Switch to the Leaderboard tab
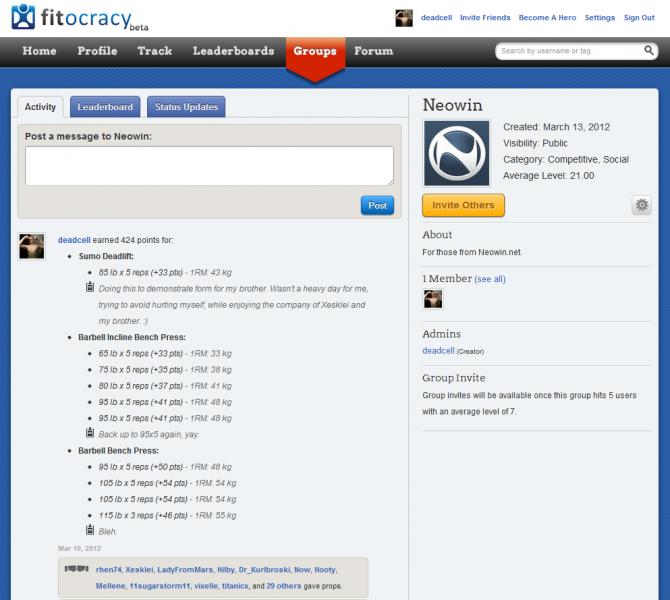Screen dimensions: 670x600 click(105, 107)
